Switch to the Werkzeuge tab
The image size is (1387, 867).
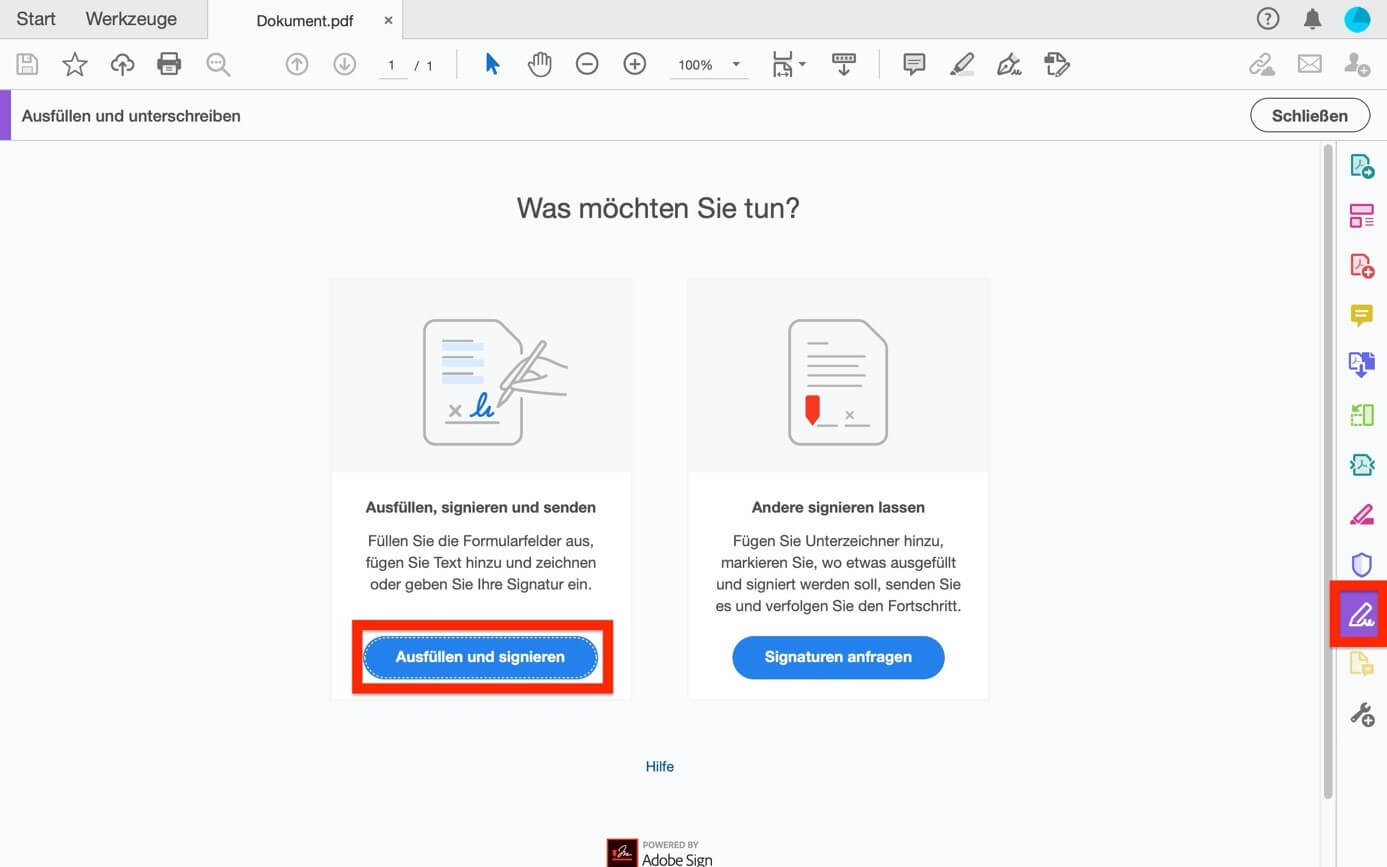point(131,19)
